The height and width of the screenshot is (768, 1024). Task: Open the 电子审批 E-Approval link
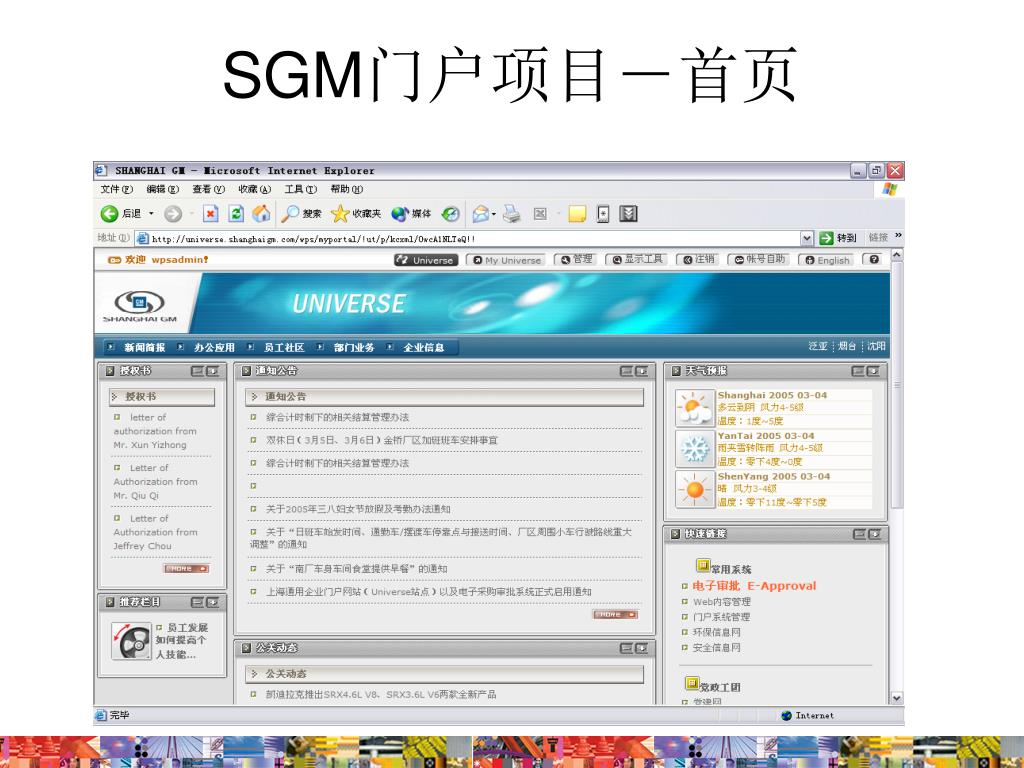[754, 586]
